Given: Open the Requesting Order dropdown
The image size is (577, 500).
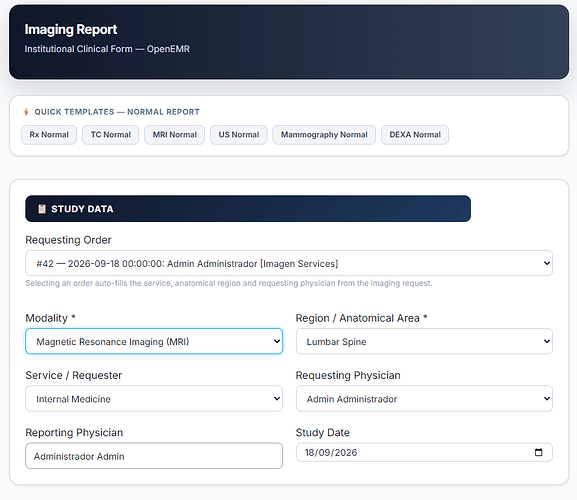Looking at the screenshot, I should (x=289, y=263).
